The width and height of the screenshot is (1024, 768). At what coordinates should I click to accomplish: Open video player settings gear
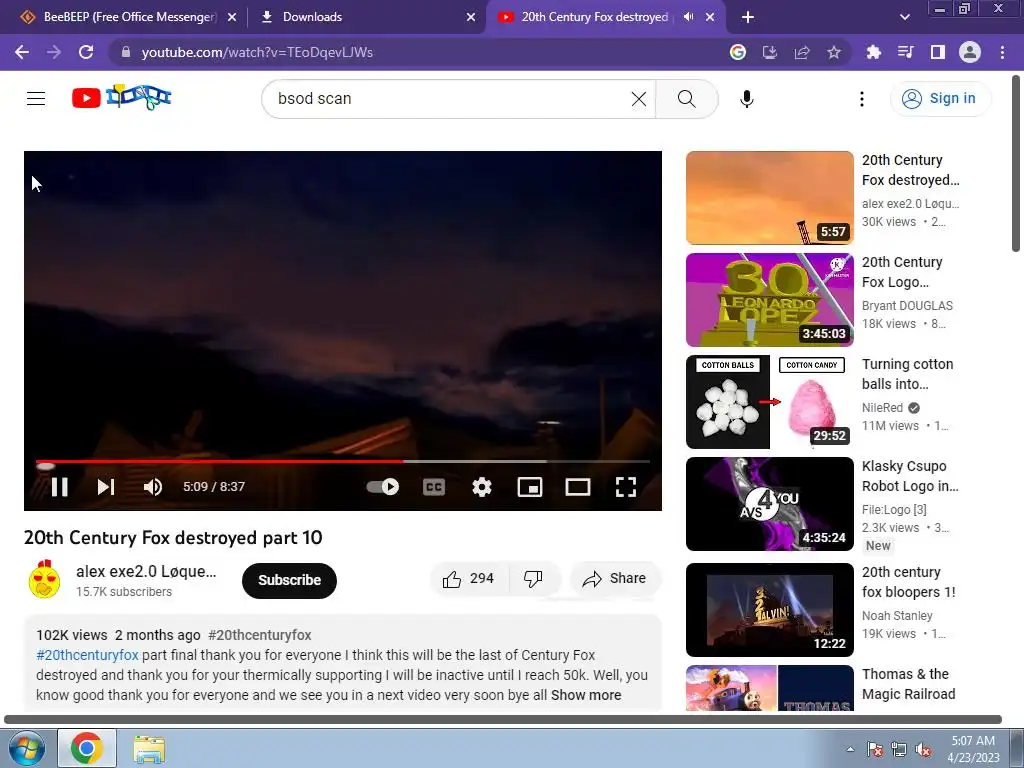coord(482,487)
